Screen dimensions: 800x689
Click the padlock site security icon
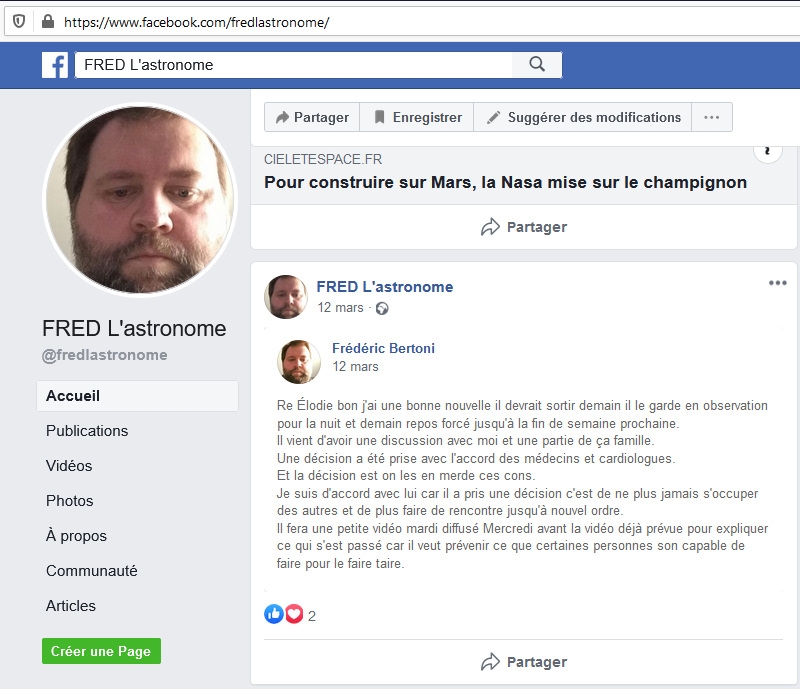click(47, 21)
